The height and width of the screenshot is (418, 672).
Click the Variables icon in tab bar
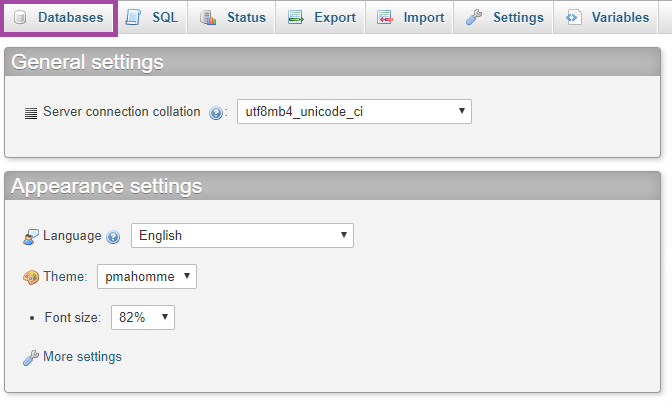click(573, 18)
